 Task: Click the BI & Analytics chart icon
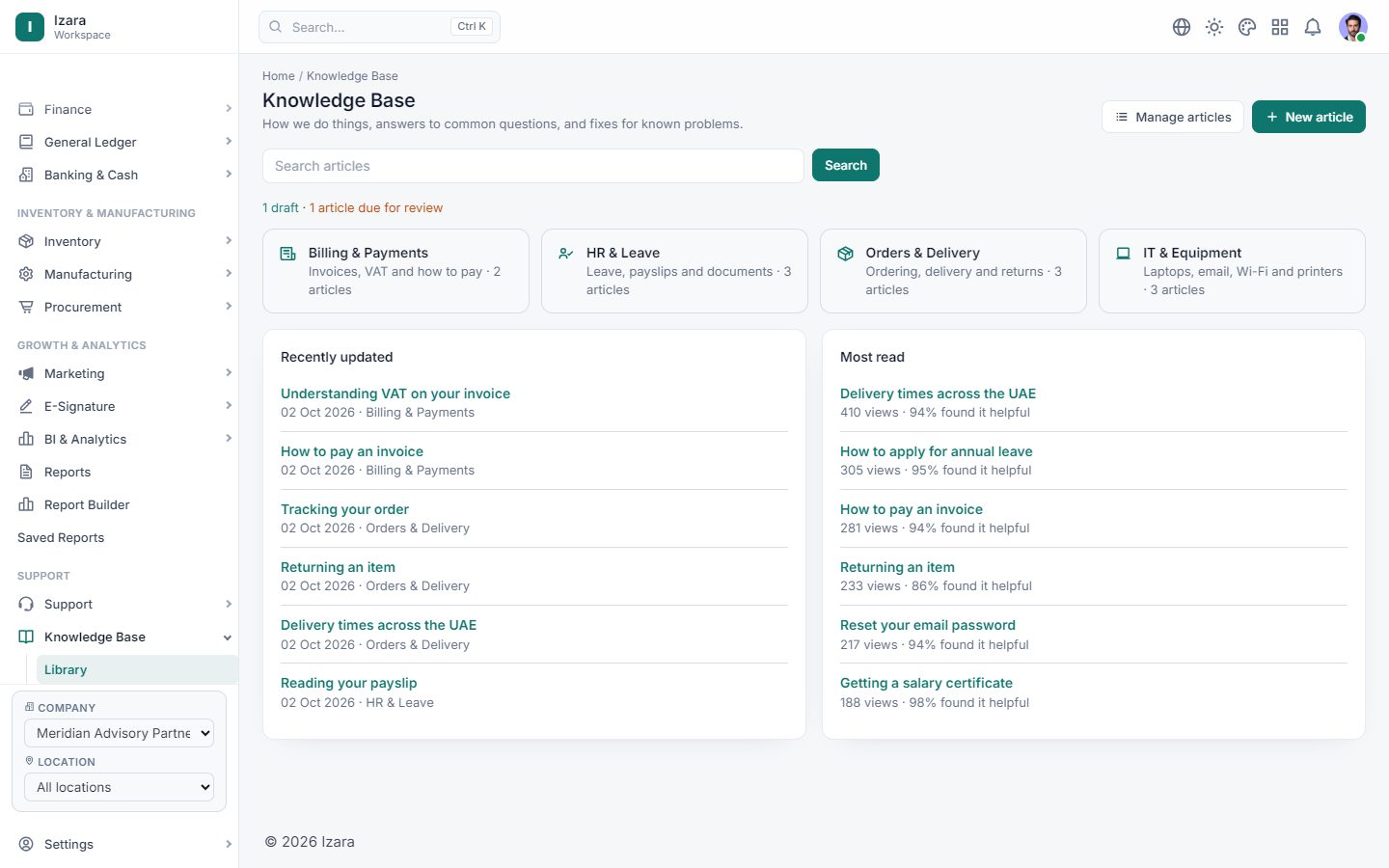pos(26,439)
